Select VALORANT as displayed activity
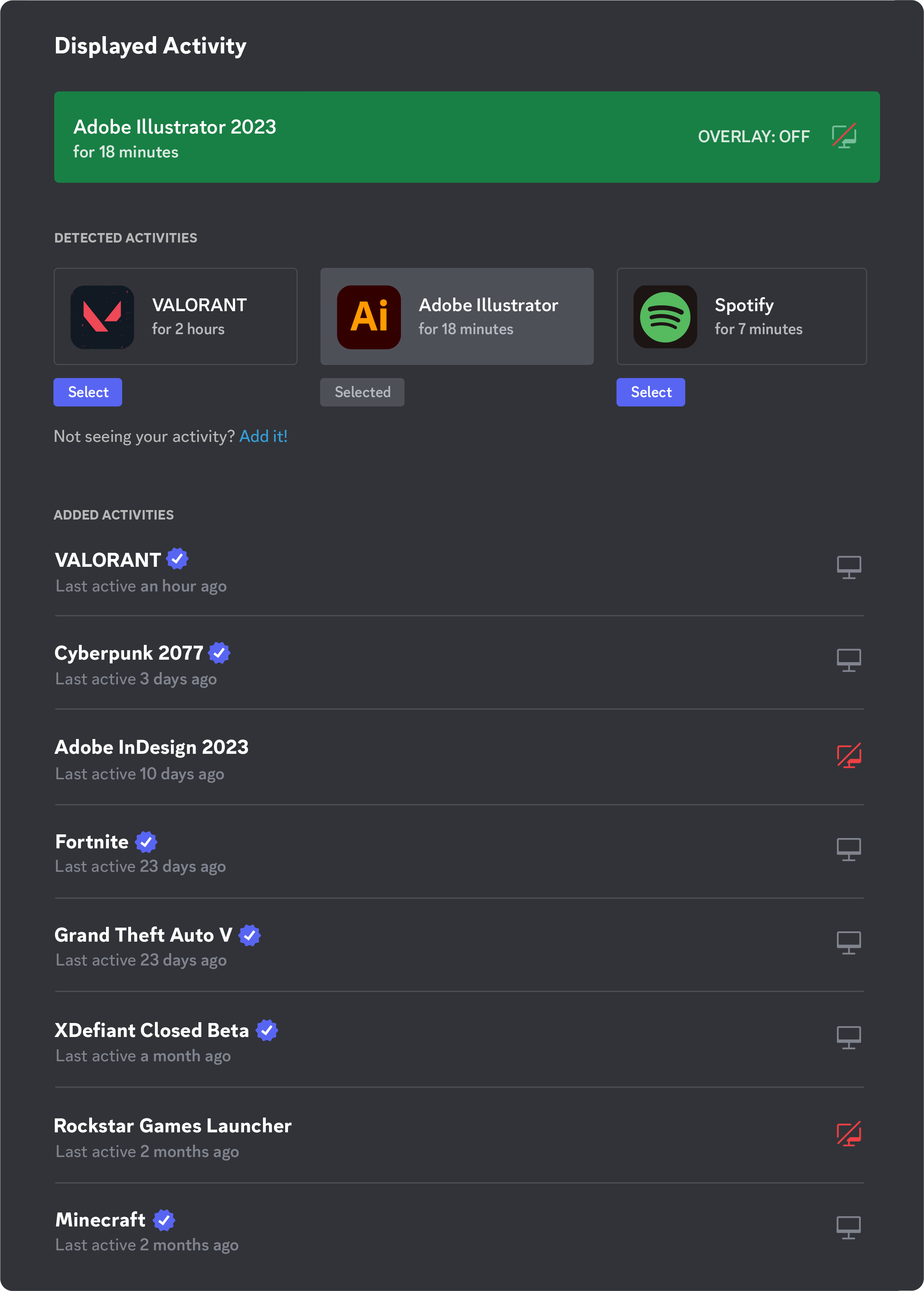The width and height of the screenshot is (924, 1291). click(x=88, y=392)
